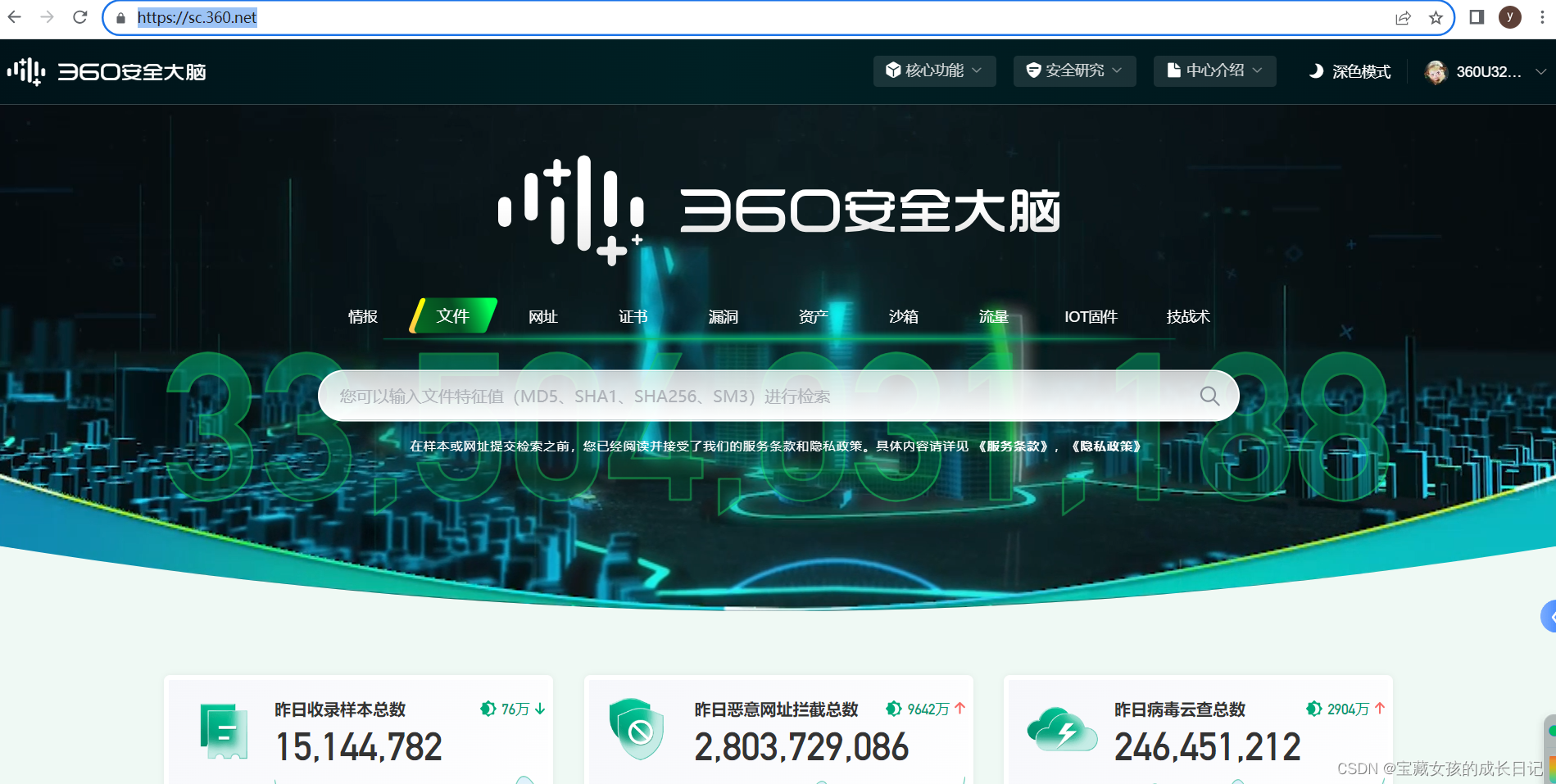The width and height of the screenshot is (1556, 784).
Task: Switch to the 情报 search tab
Action: (x=363, y=316)
